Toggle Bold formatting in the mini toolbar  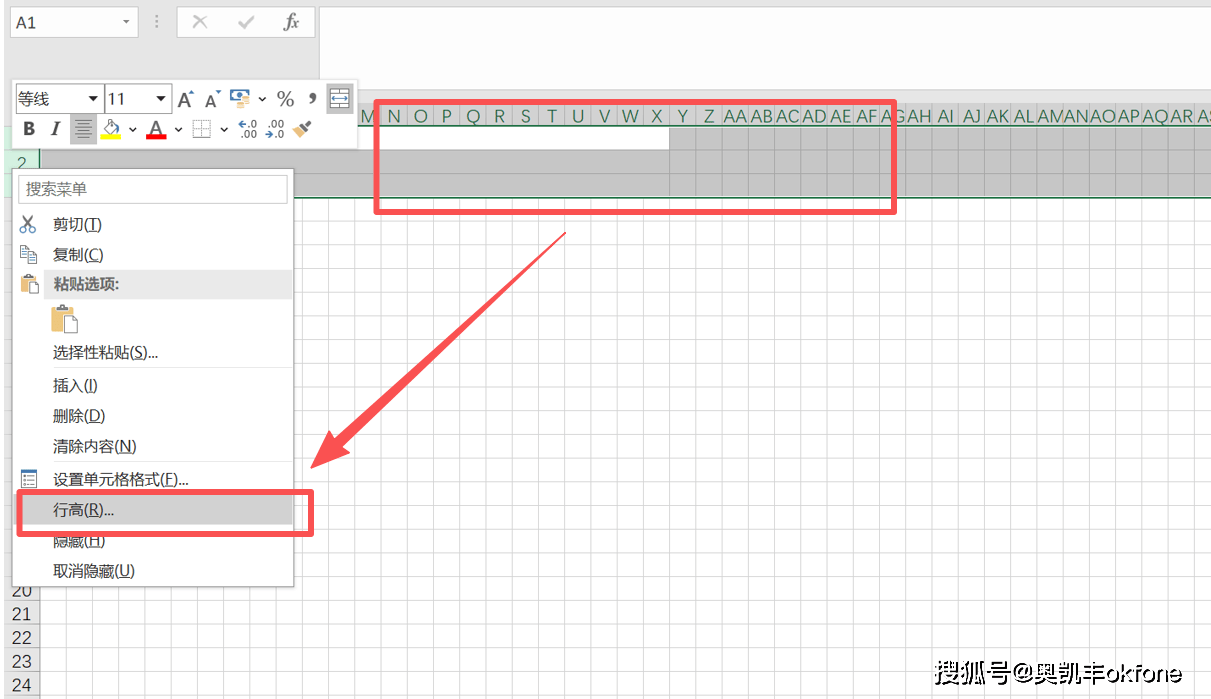click(29, 129)
